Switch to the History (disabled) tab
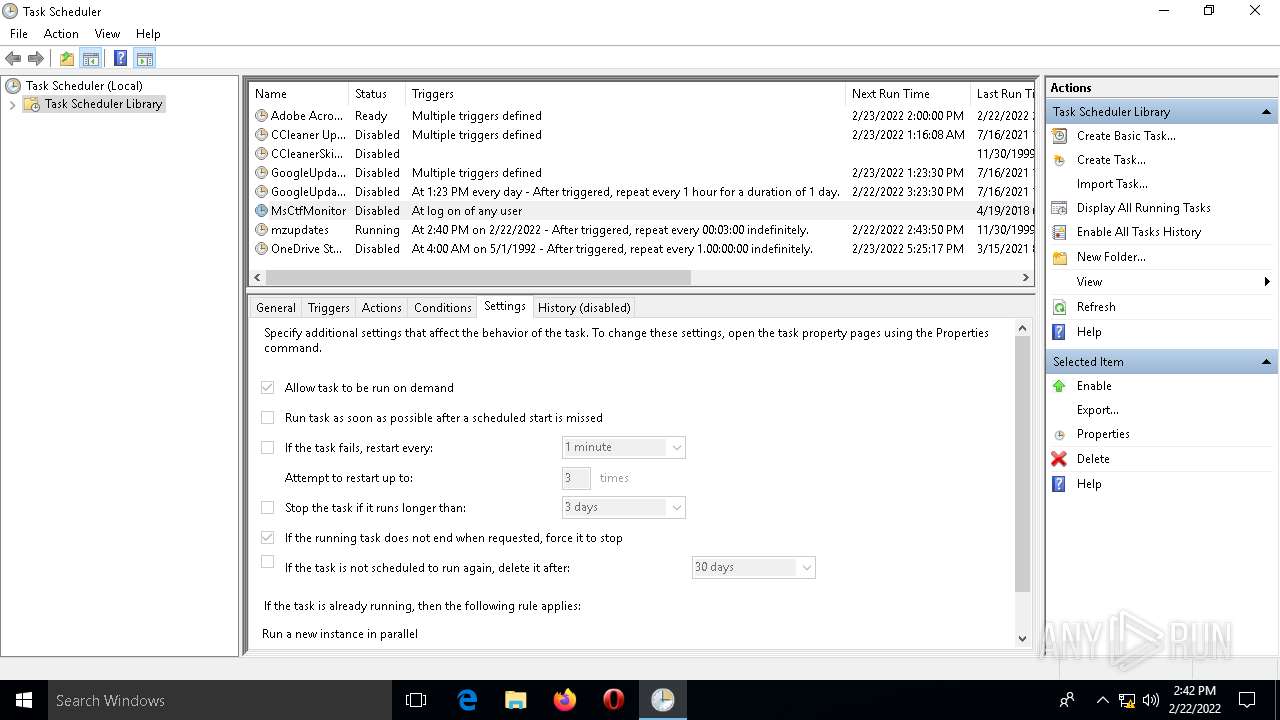The width and height of the screenshot is (1280, 720). click(x=584, y=308)
